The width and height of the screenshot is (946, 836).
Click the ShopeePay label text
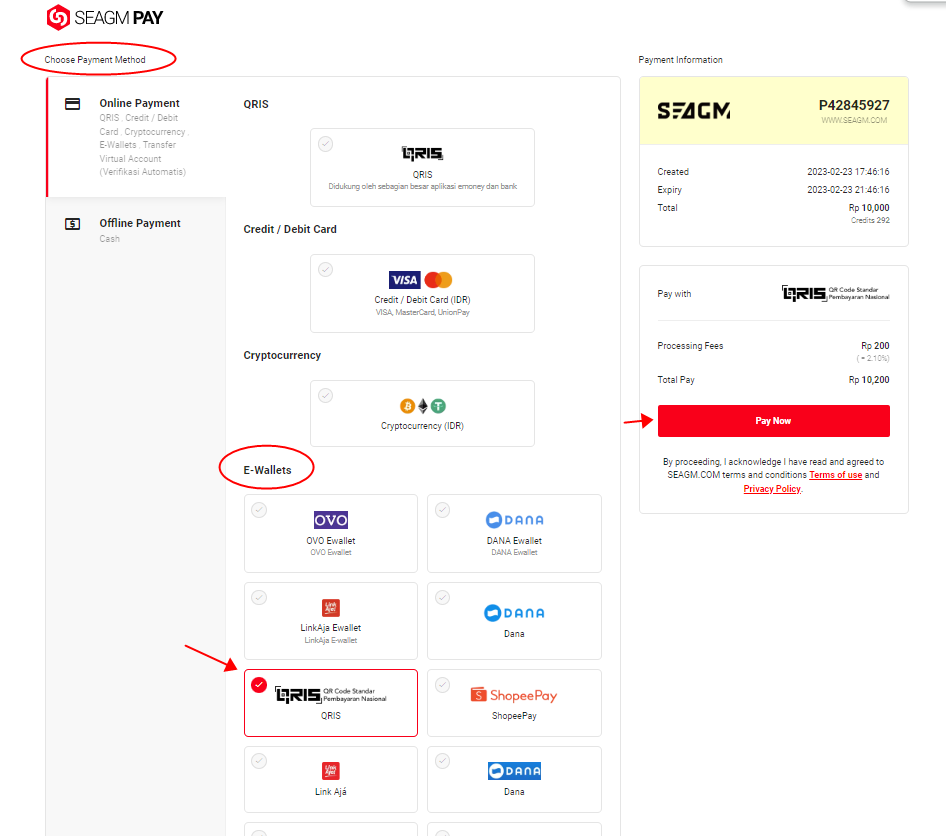click(514, 716)
